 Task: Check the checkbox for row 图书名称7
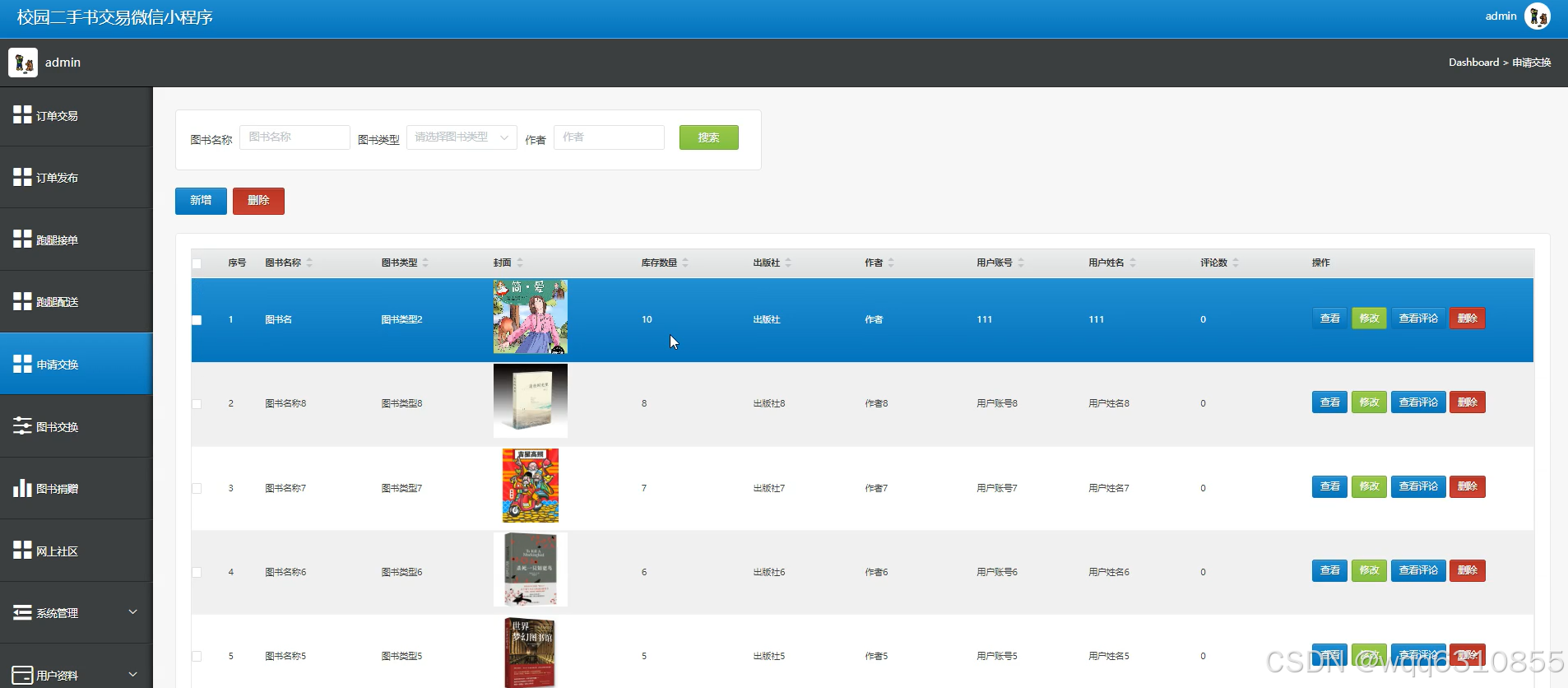pos(197,488)
